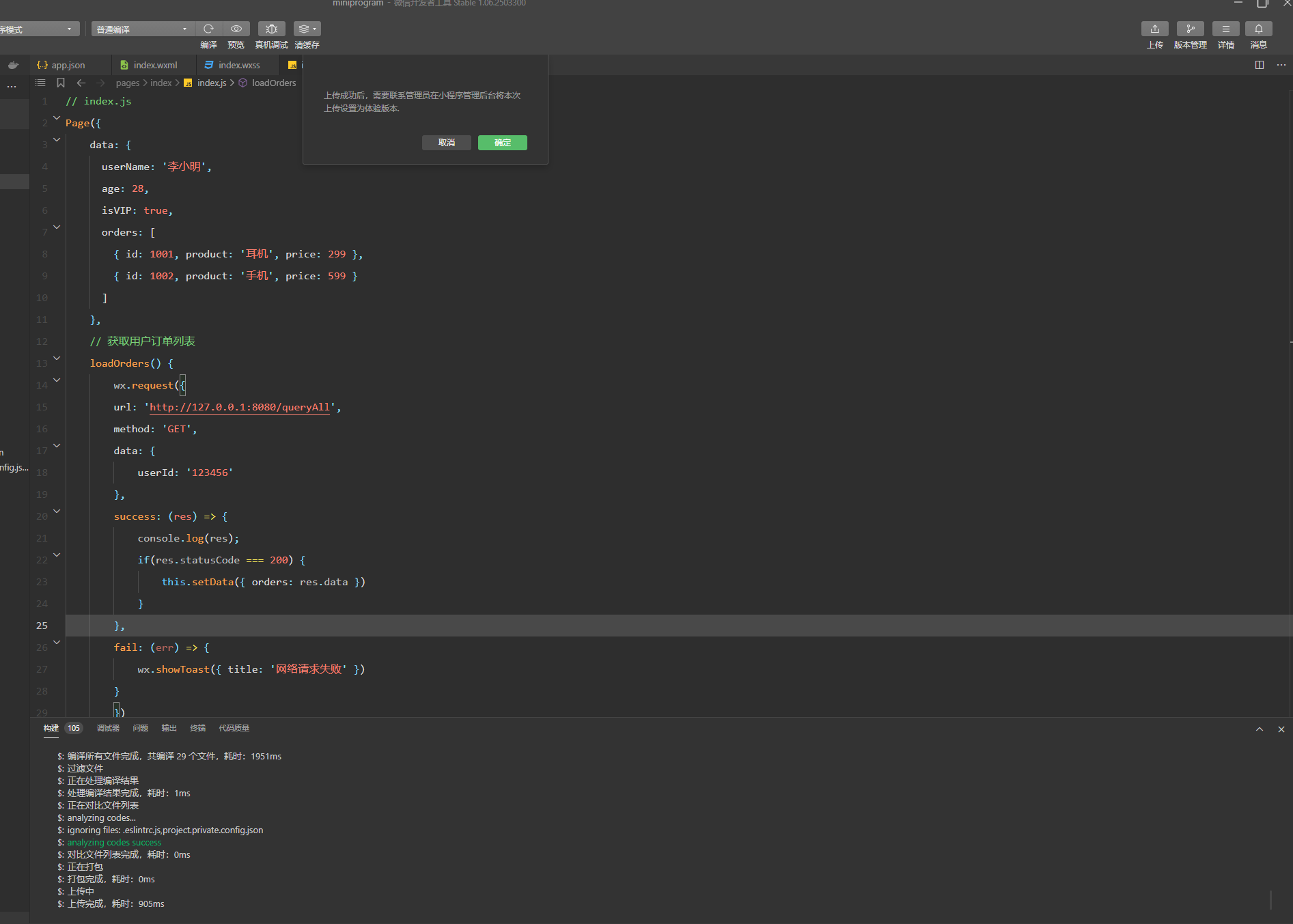
Task: Select the 问题 panel tab
Action: (141, 728)
